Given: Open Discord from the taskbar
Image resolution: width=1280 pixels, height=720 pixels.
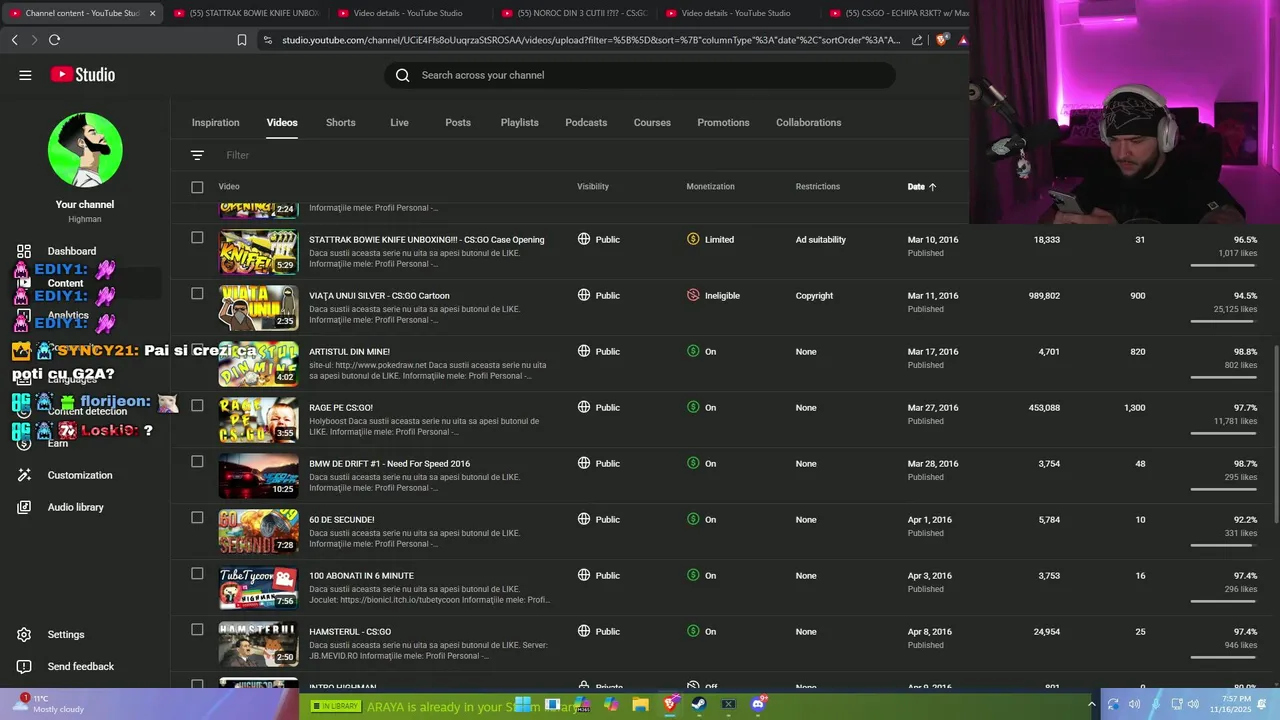Looking at the screenshot, I should coord(758,704).
